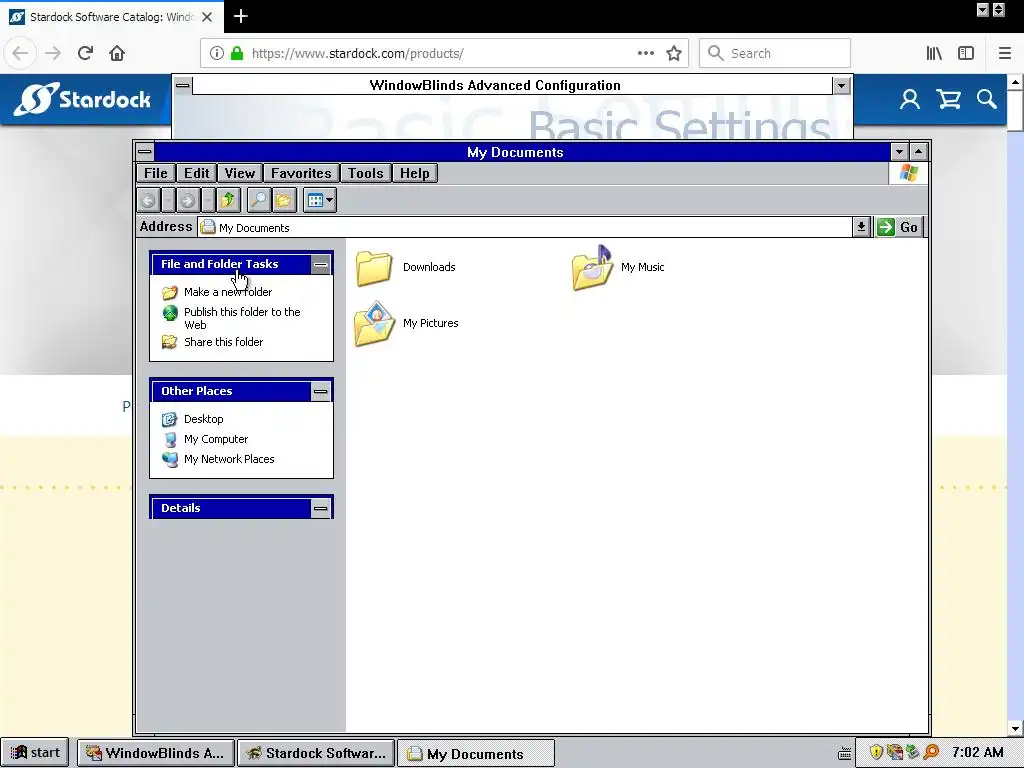The height and width of the screenshot is (768, 1024).
Task: Click the Make a new folder link
Action: coord(228,292)
